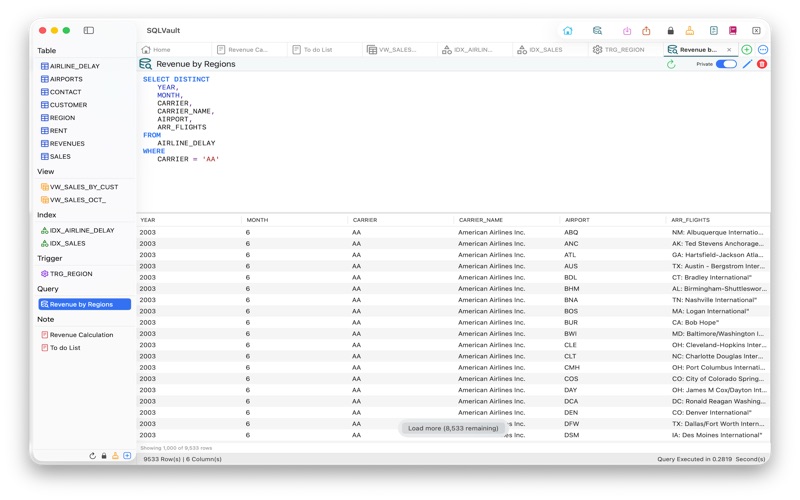Open the blue more options ellipsis
The width and height of the screenshot is (800, 500).
(x=763, y=49)
